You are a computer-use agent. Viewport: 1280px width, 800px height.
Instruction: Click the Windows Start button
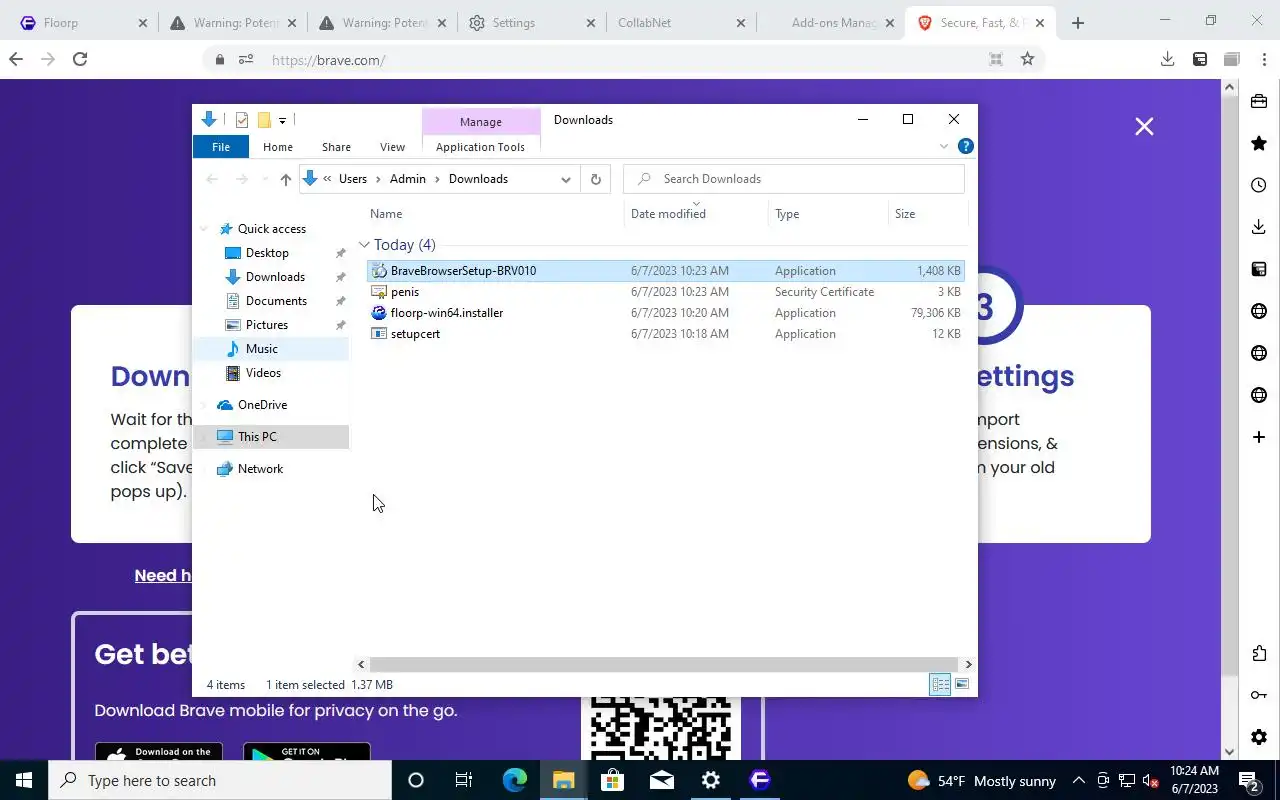tap(24, 780)
